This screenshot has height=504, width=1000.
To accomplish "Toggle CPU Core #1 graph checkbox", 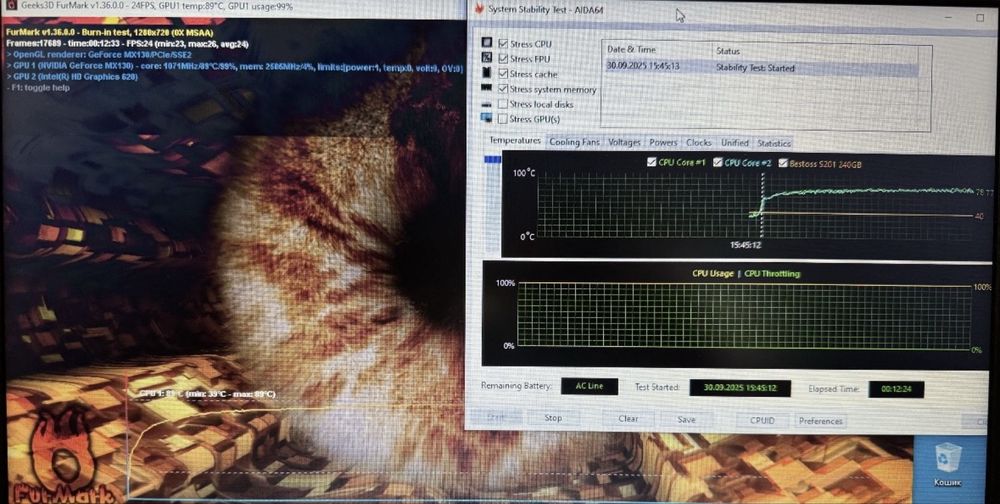I will tap(651, 163).
